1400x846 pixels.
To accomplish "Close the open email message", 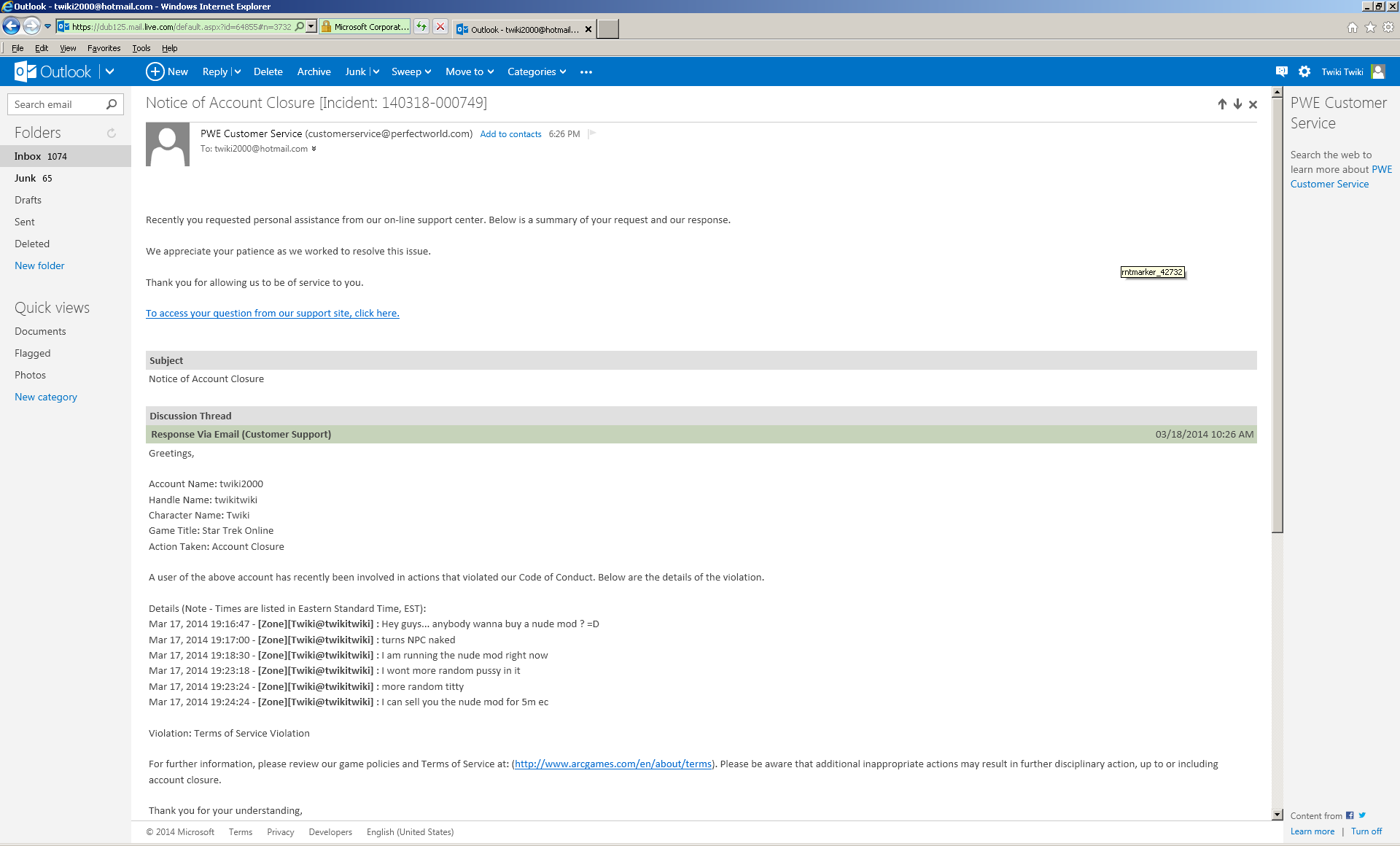I will pos(1253,104).
